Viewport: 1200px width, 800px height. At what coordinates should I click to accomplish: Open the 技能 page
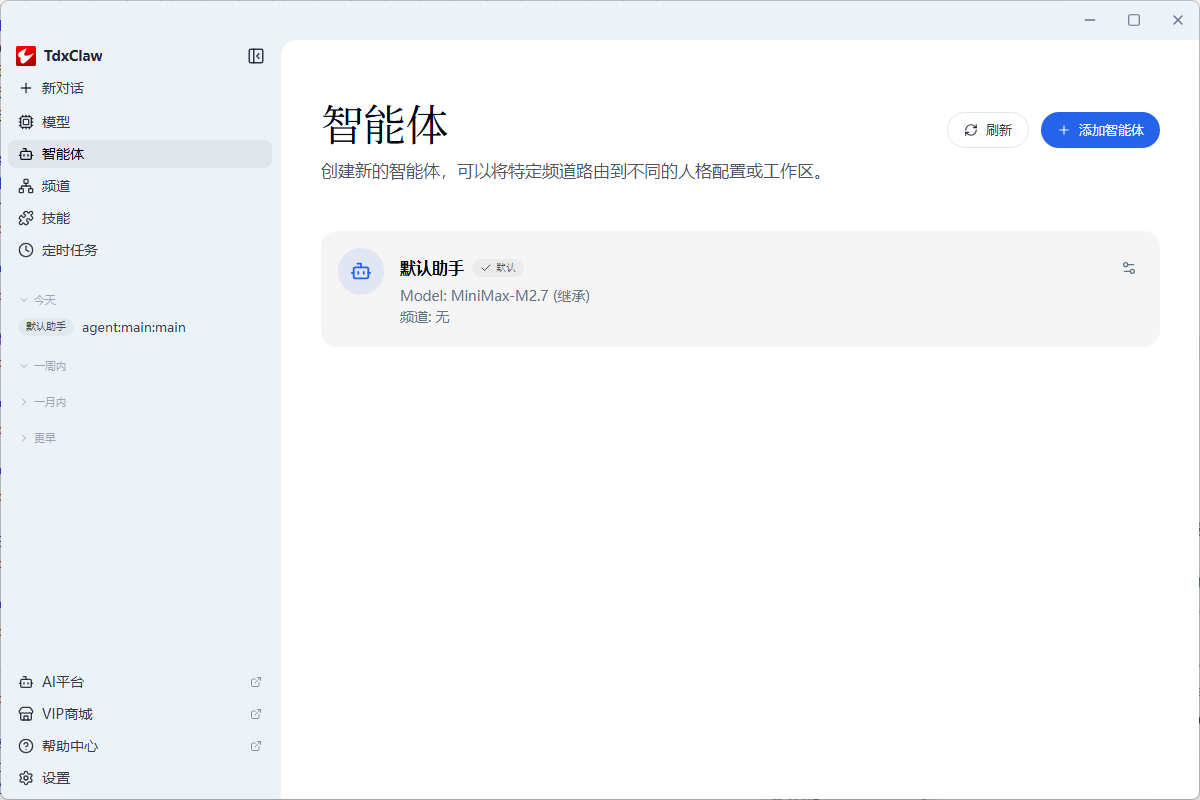140,218
